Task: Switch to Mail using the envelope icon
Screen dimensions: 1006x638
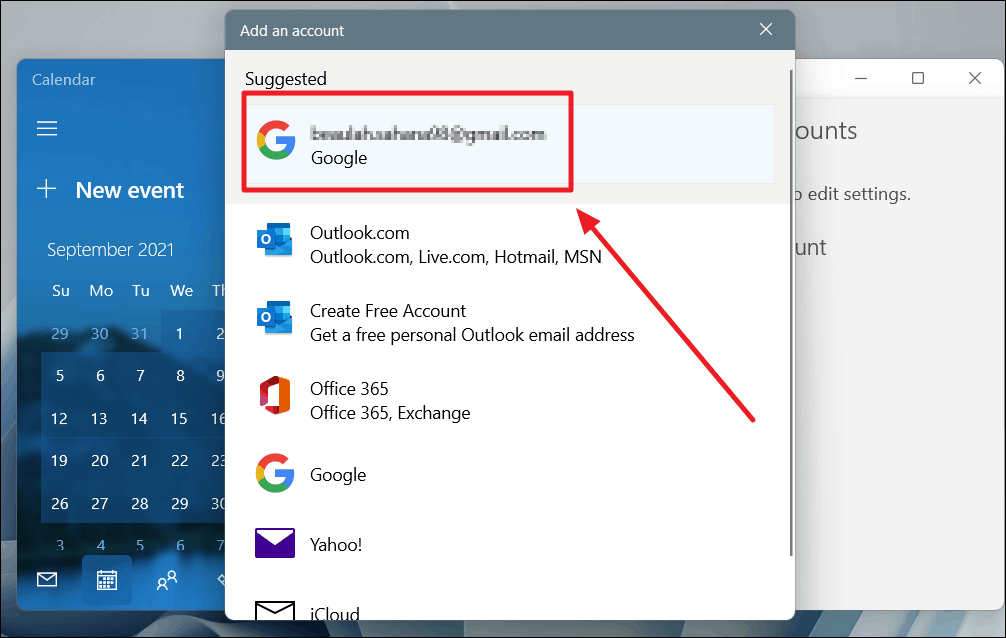Action: point(46,578)
